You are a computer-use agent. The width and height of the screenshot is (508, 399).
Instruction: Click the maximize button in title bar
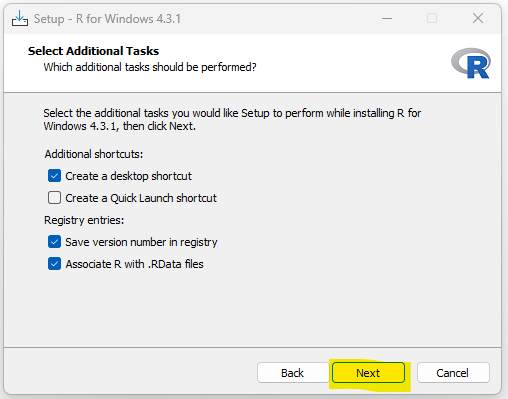point(432,19)
